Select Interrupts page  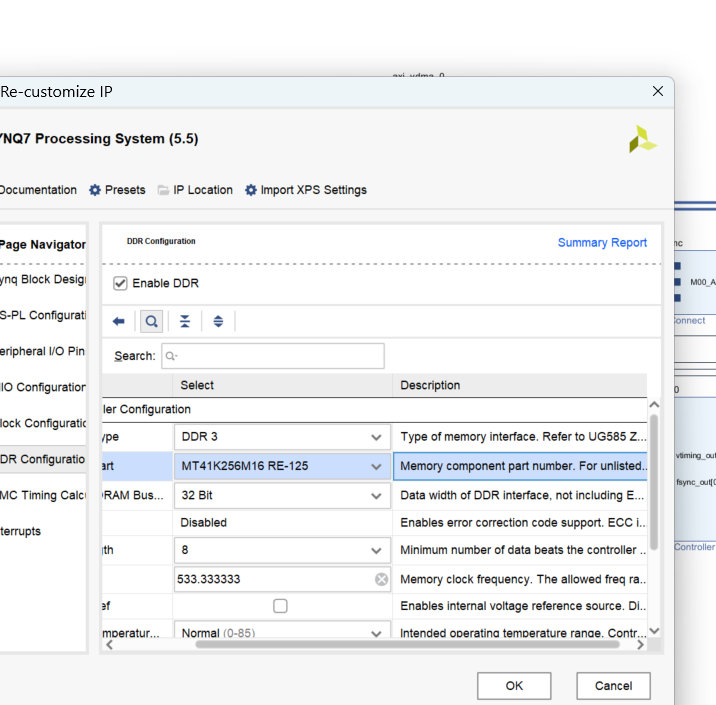pyautogui.click(x=21, y=531)
